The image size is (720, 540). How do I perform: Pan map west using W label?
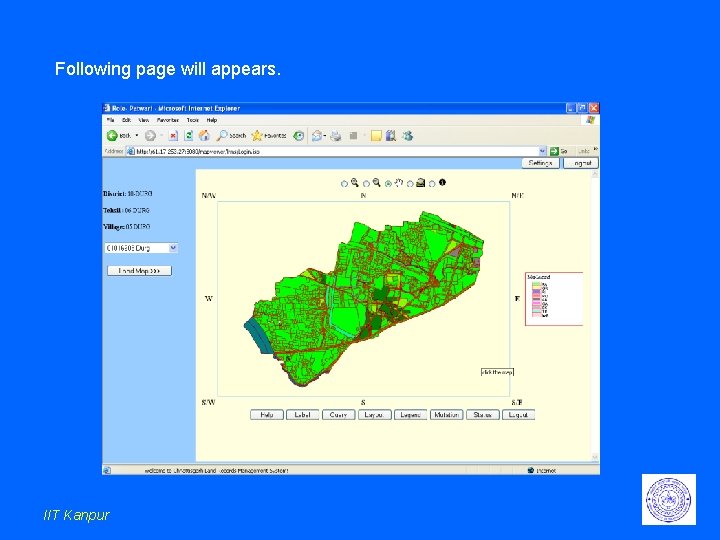(208, 298)
